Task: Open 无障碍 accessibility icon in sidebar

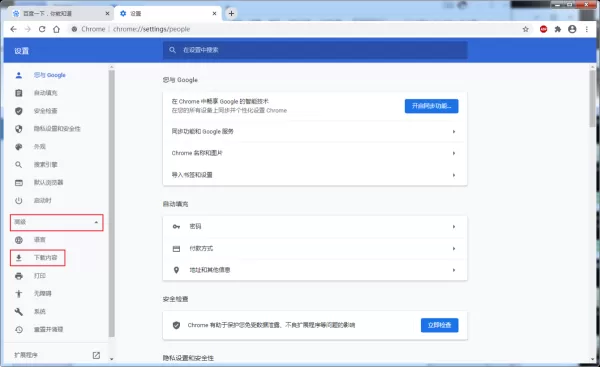Action: [19, 294]
